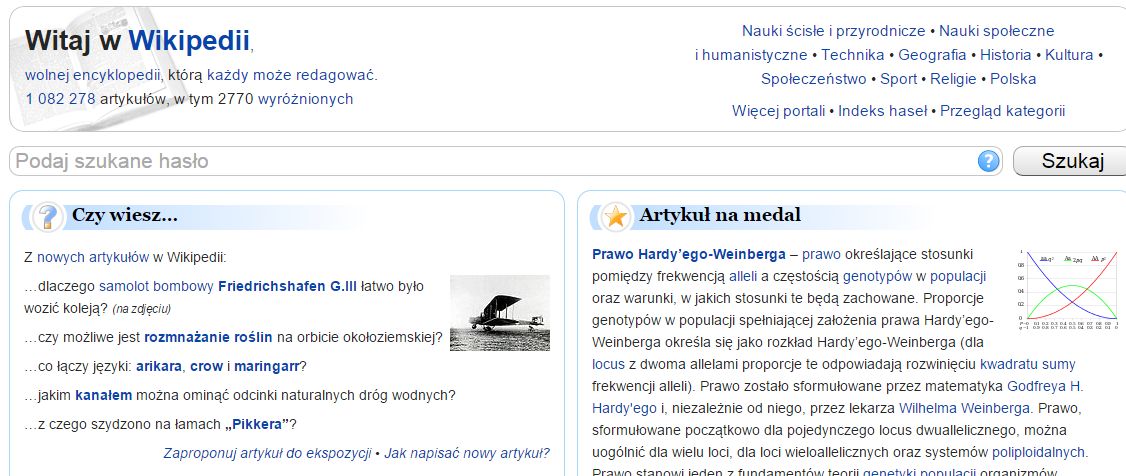
Task: Open the locus link before z dwoma allelami
Action: click(x=607, y=364)
